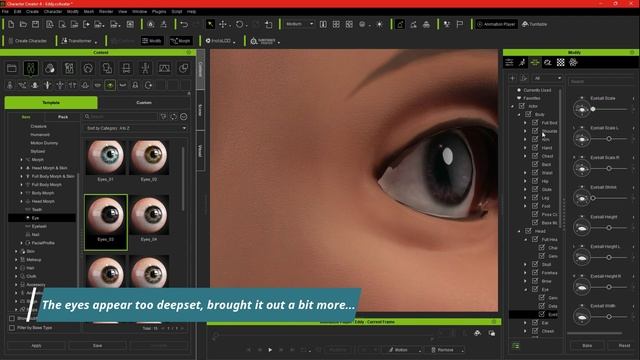Click the Open Project folder icon
Screen dimensions: 640x360
23,24
